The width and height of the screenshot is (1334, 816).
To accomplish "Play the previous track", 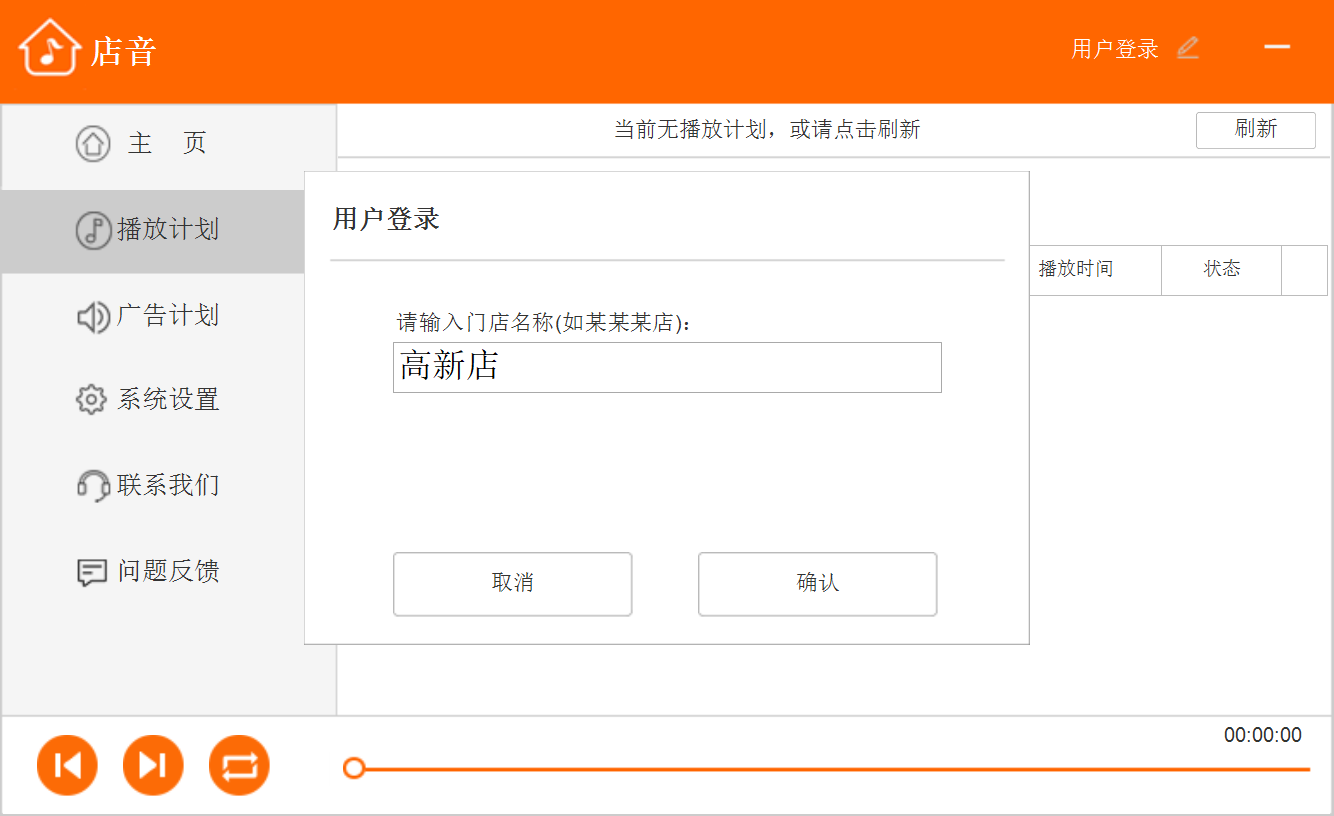I will pos(67,766).
